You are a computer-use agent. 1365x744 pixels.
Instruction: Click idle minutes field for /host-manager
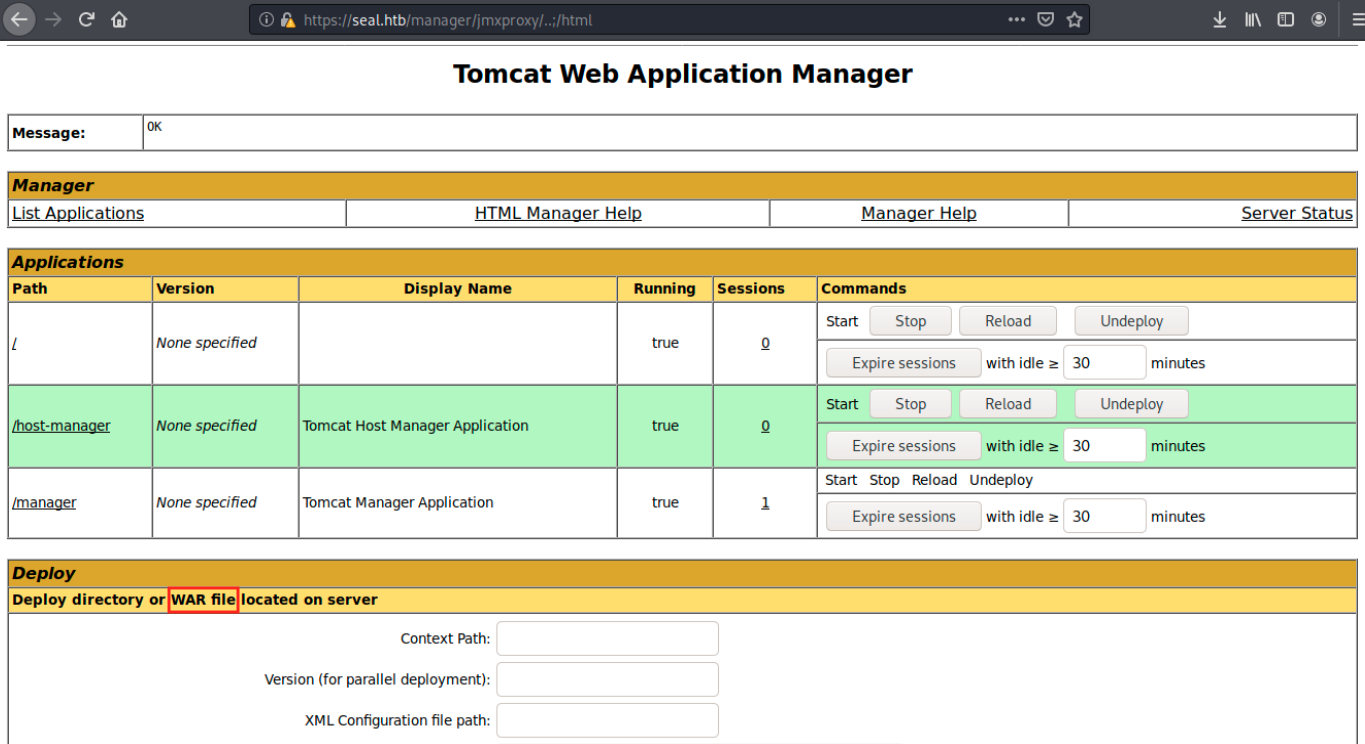(x=1104, y=446)
